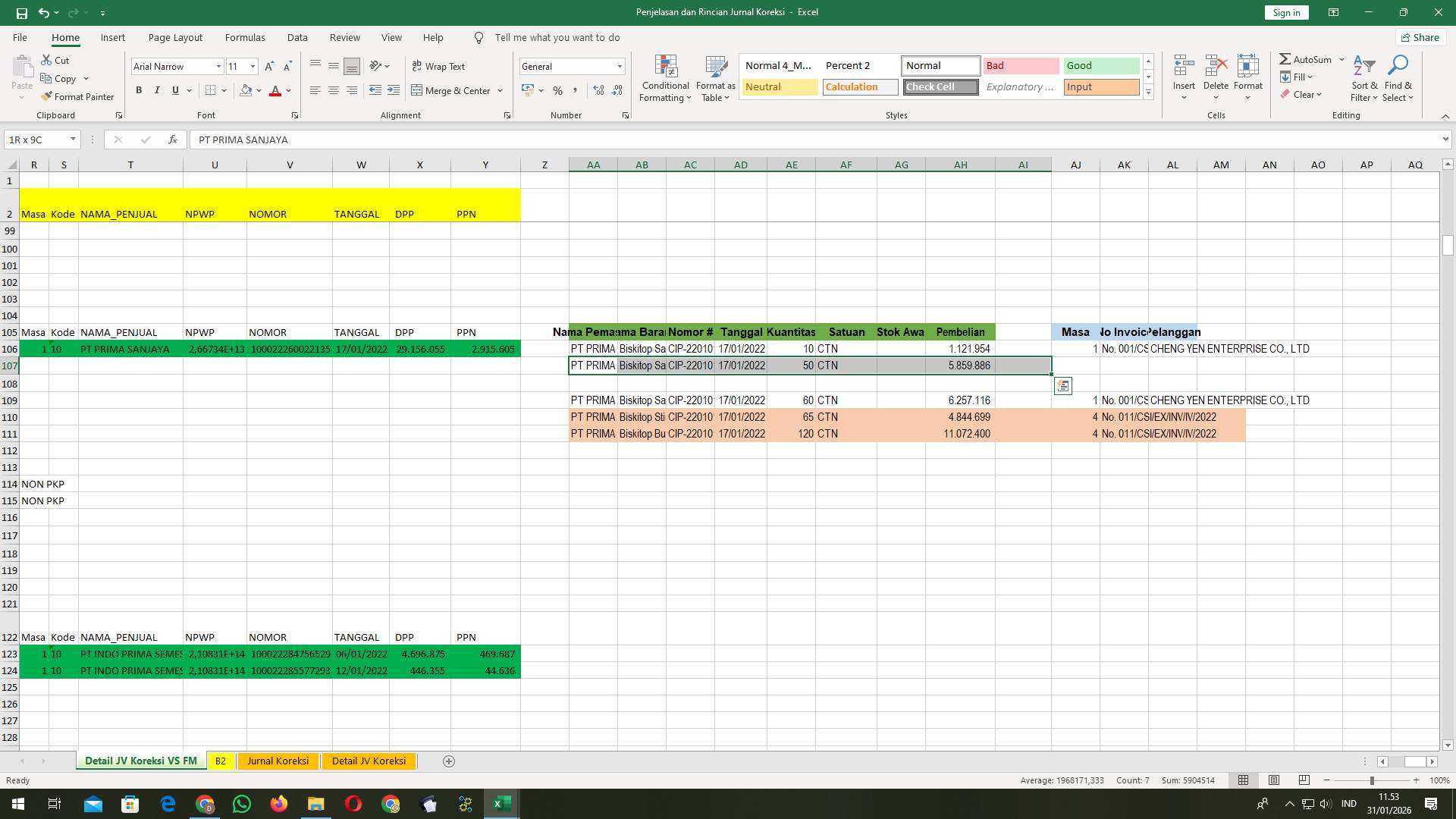1456x819 pixels.
Task: Click the Increase Decimal icon
Action: pyautogui.click(x=598, y=90)
